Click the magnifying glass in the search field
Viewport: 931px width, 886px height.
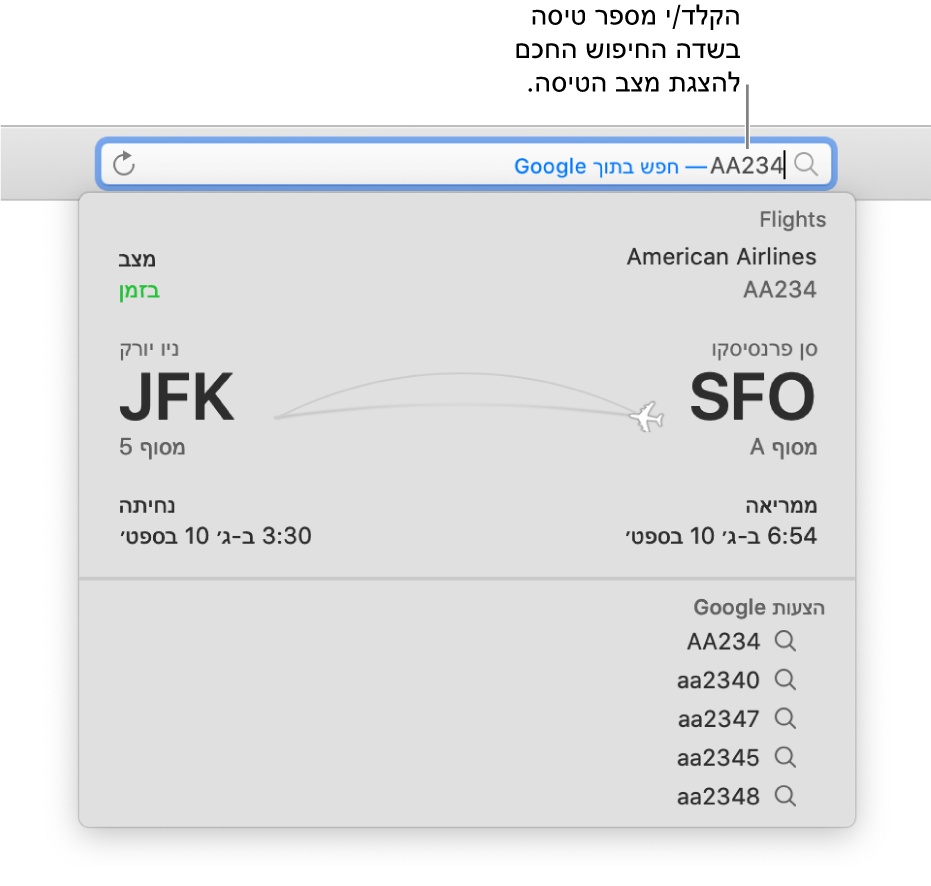[x=806, y=164]
